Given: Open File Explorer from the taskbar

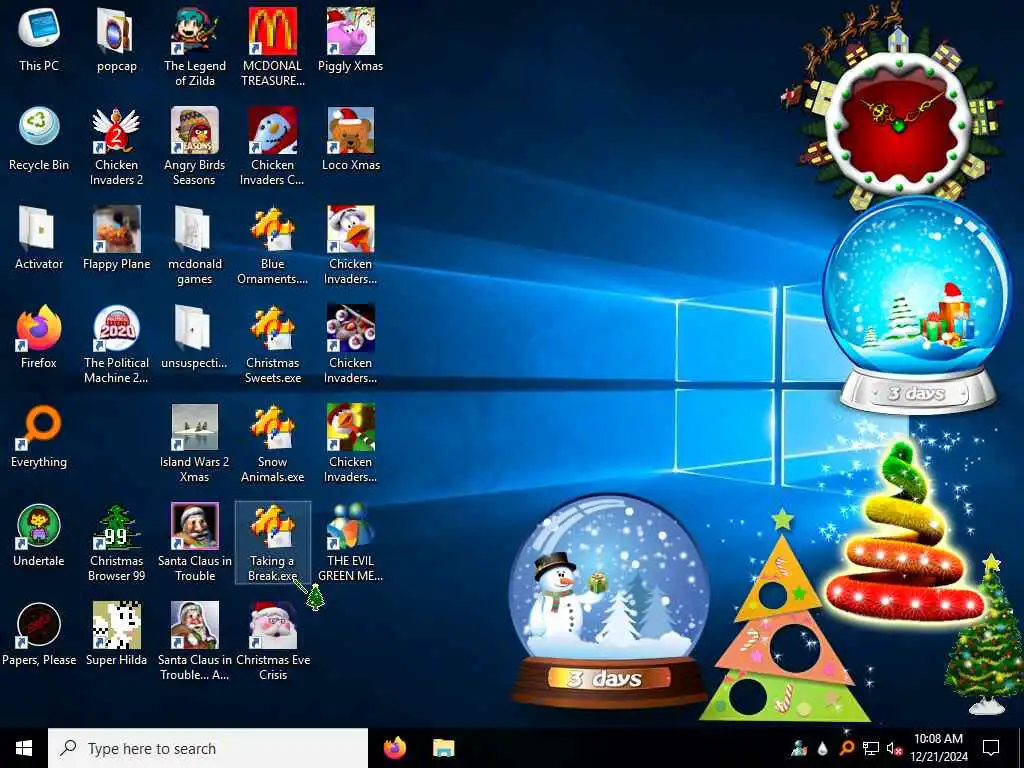Looking at the screenshot, I should 443,748.
